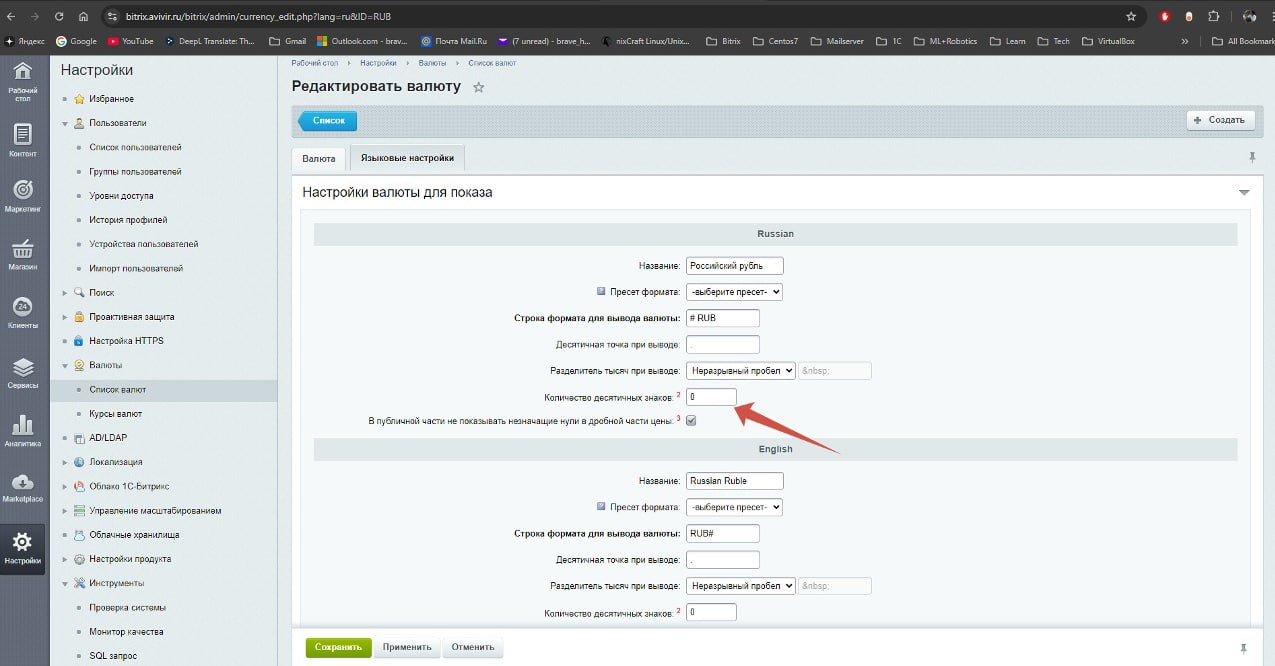Toggle Russian Пресет формата checkbox icon
This screenshot has width=1275, height=666.
pyautogui.click(x=601, y=292)
